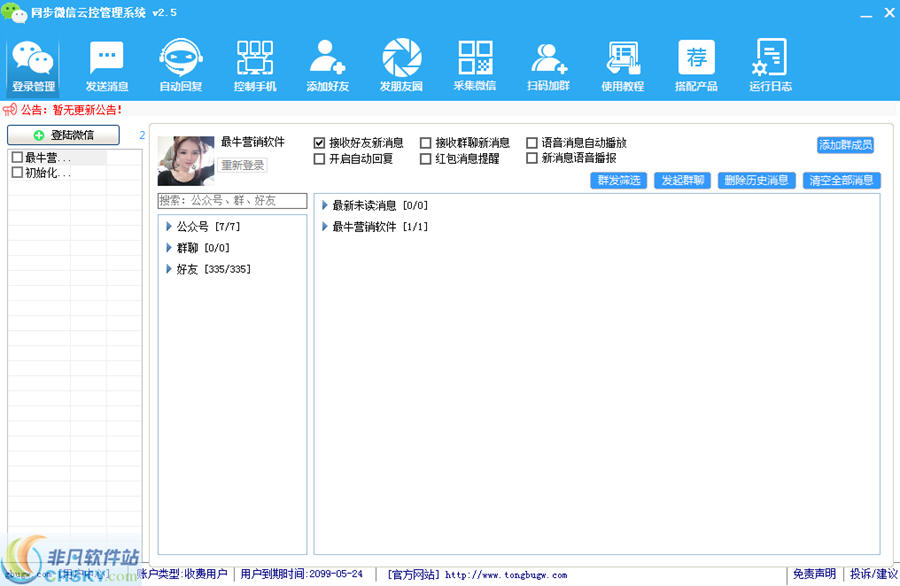Viewport: 900px width, 586px height.
Task: Enable 语音消息自动播放 checkbox
Action: [532, 142]
